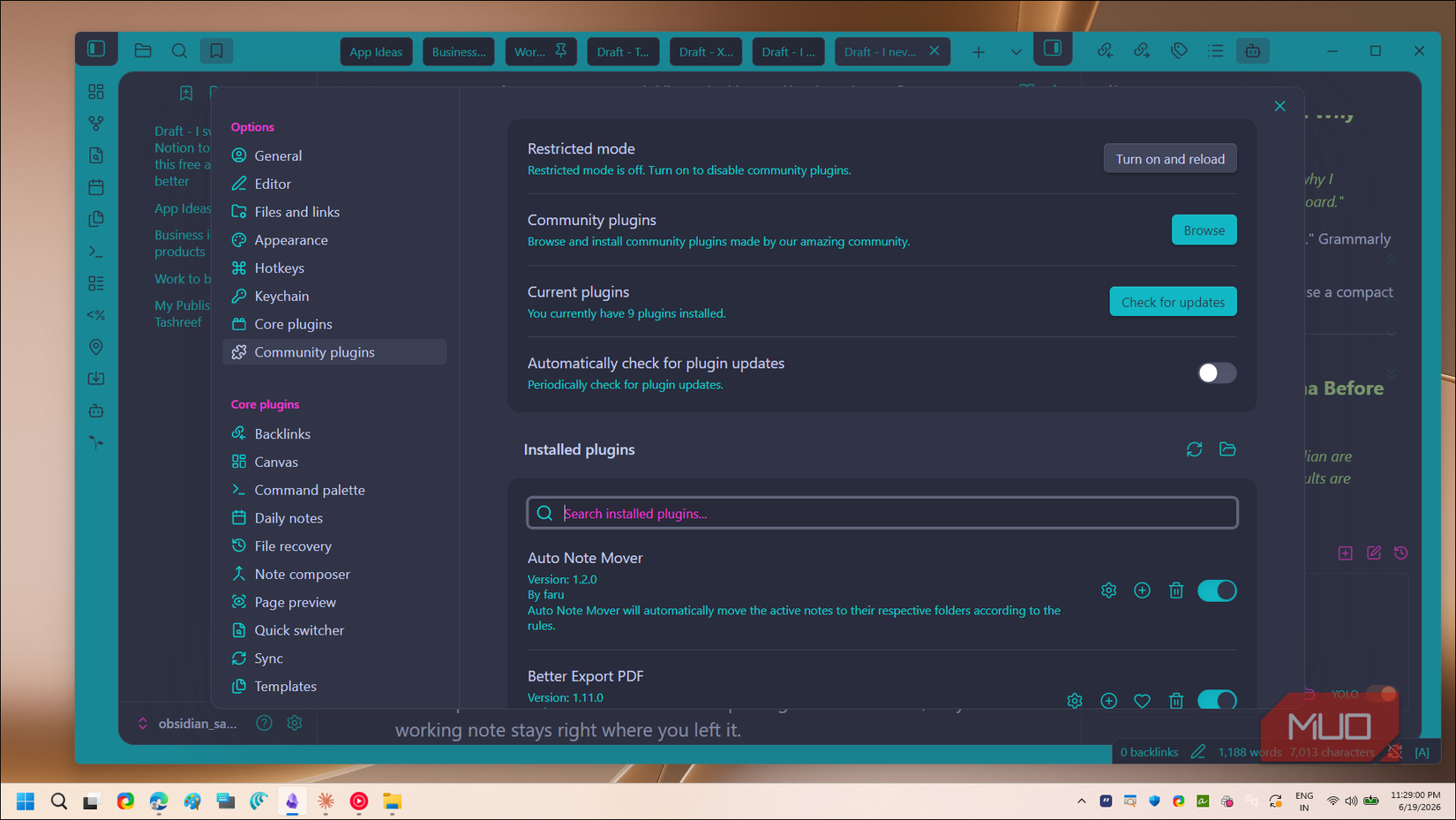Disable the Auto Note Mover plugin
This screenshot has height=820, width=1456.
click(1217, 591)
